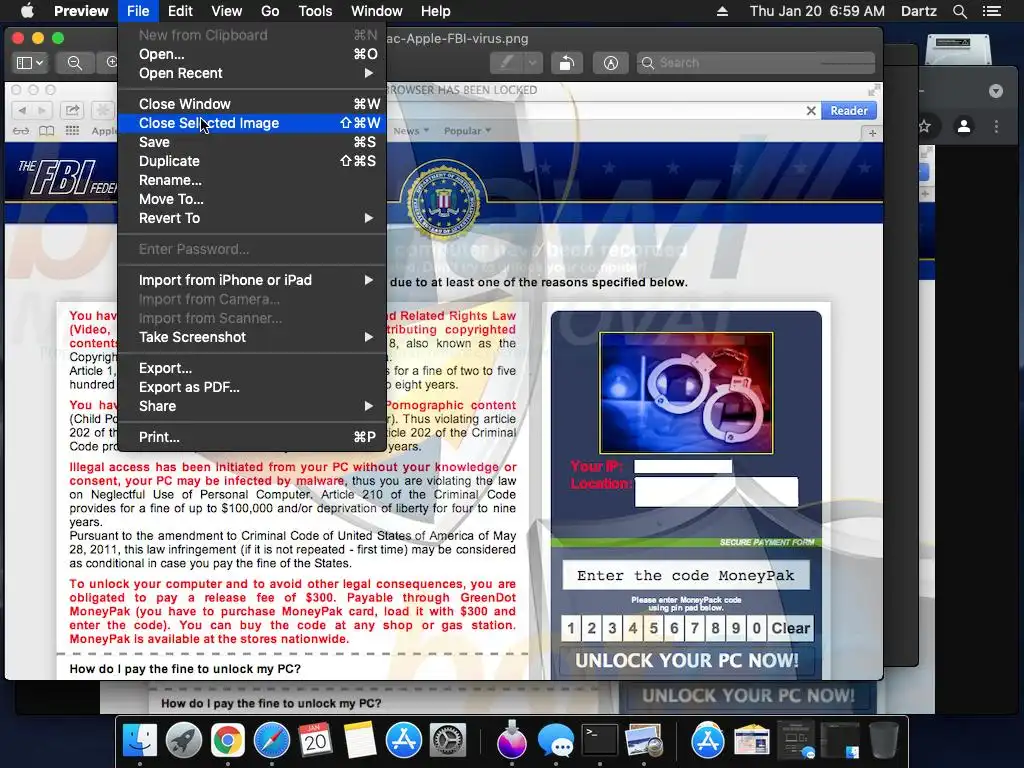
Task: Select Export... menu item
Action: pos(252,368)
